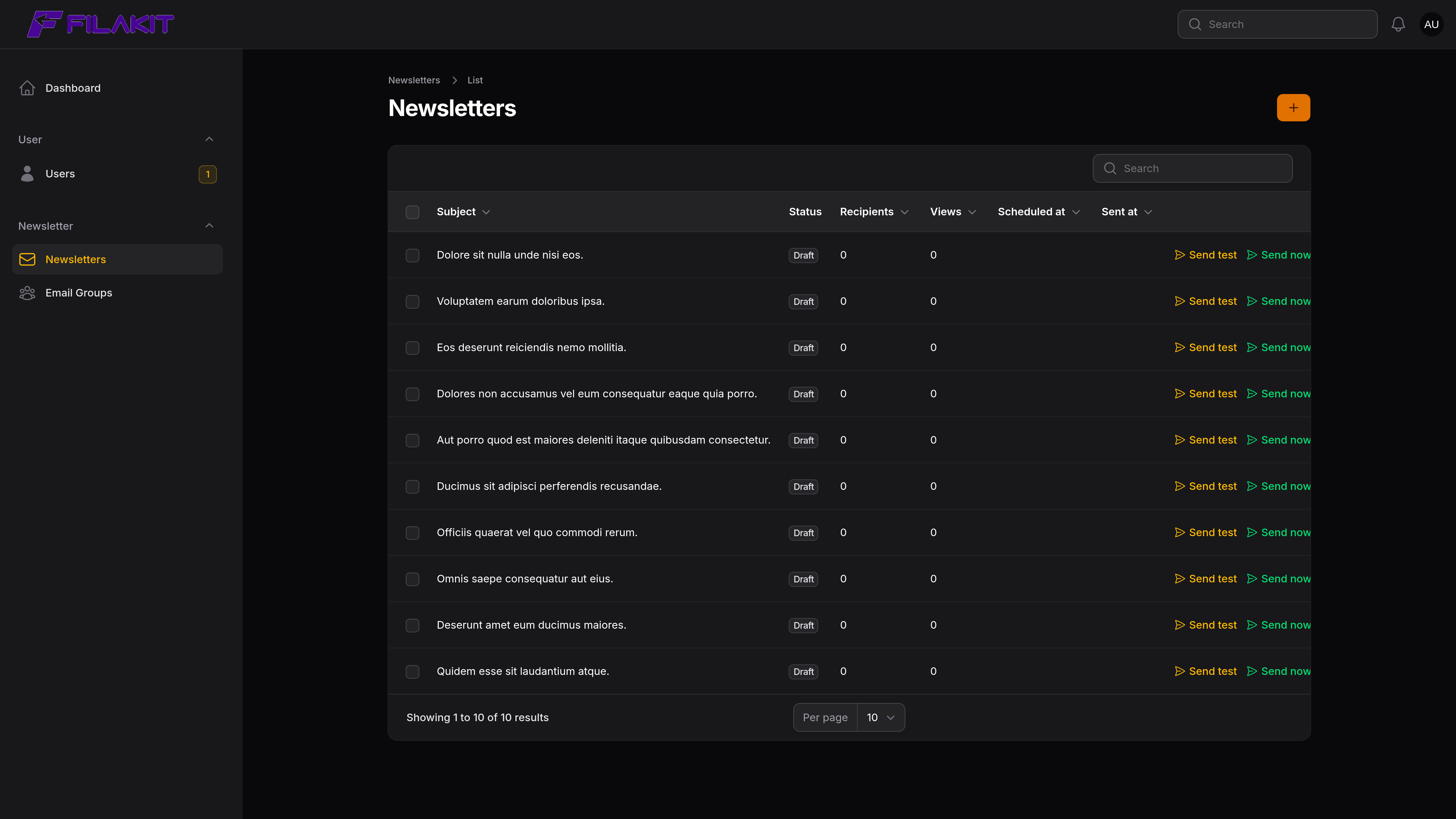This screenshot has height=819, width=1456.
Task: Open the AU user avatar menu
Action: click(1431, 24)
